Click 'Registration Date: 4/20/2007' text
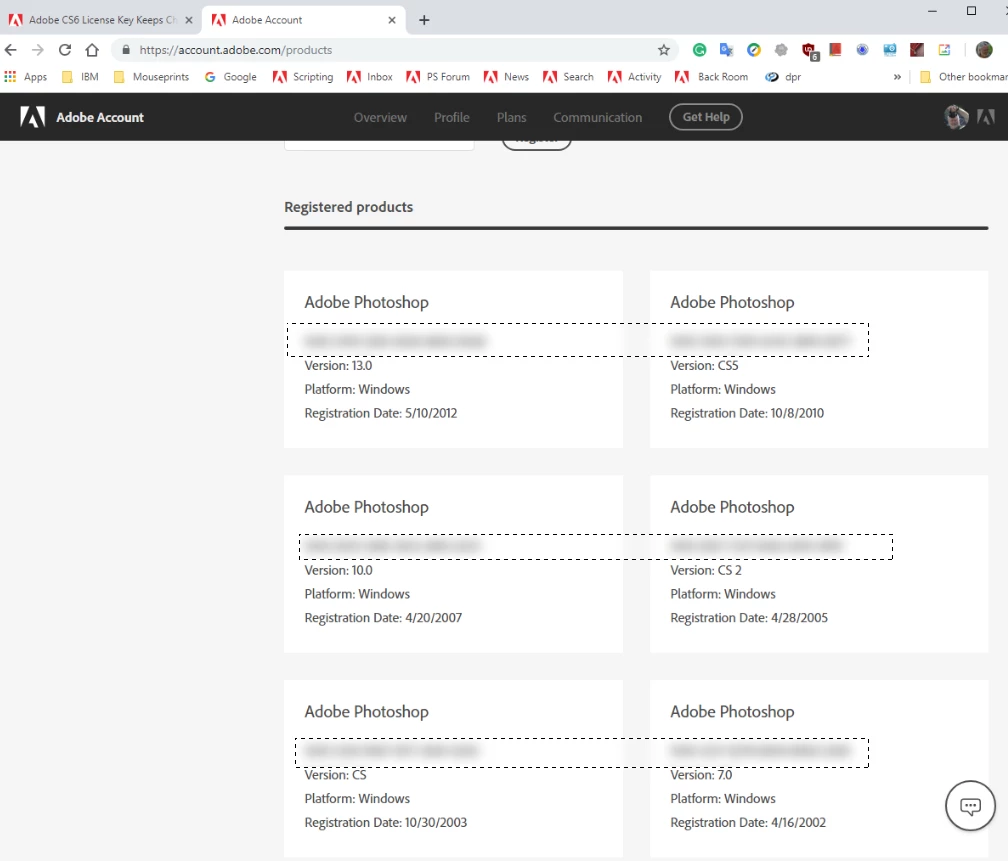1008x861 pixels. (x=383, y=618)
